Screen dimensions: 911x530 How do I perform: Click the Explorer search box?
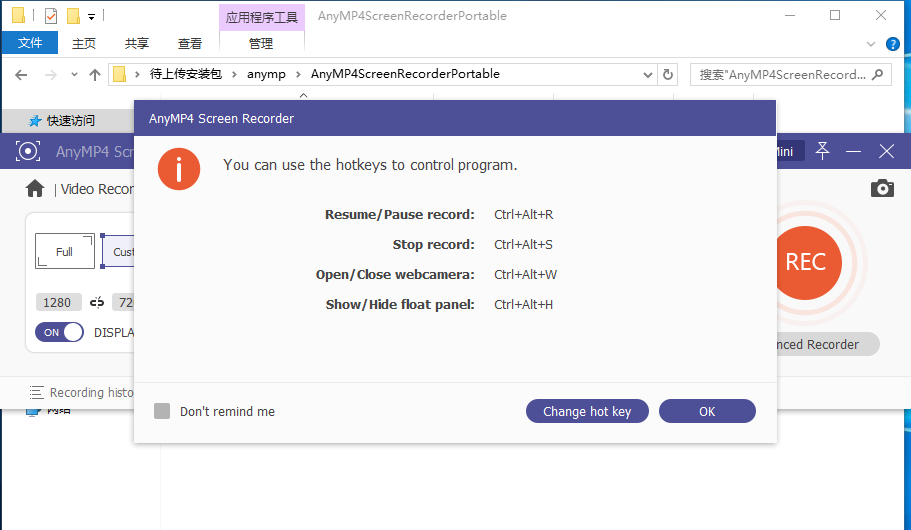point(790,75)
